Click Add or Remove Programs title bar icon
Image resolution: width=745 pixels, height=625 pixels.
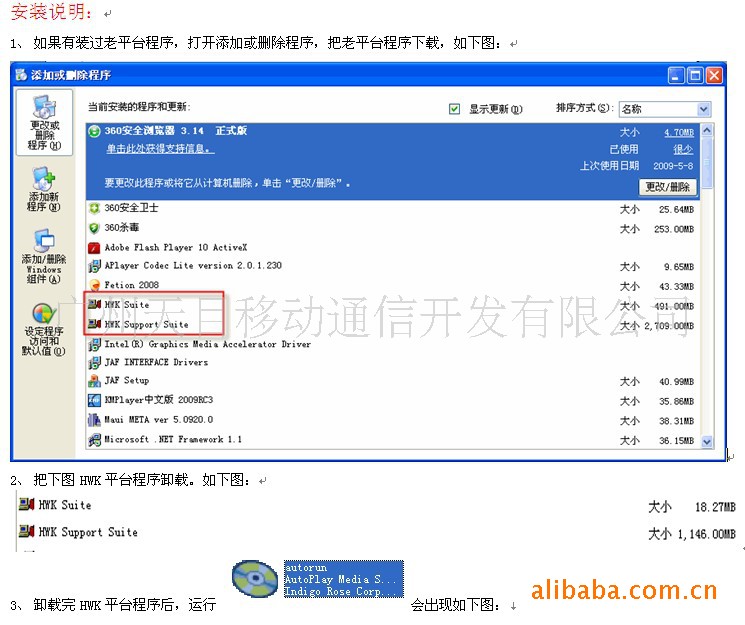[21, 75]
